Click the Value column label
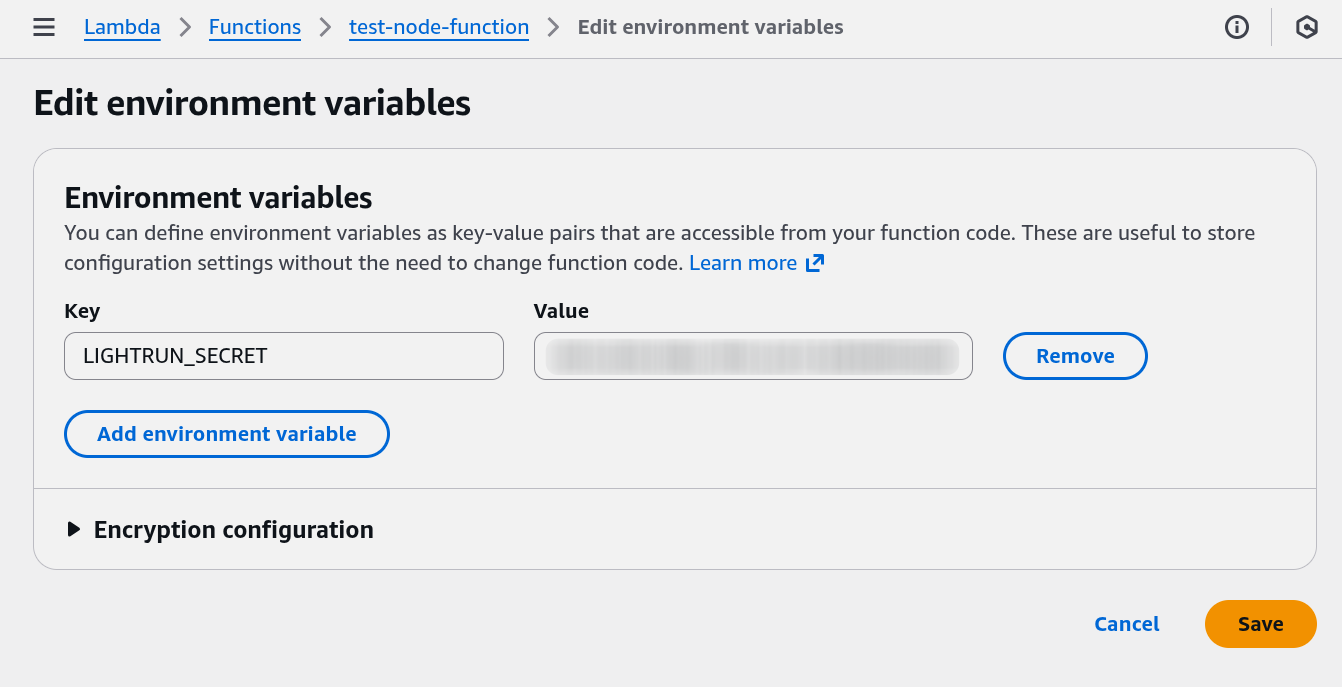The width and height of the screenshot is (1342, 687). (x=561, y=311)
